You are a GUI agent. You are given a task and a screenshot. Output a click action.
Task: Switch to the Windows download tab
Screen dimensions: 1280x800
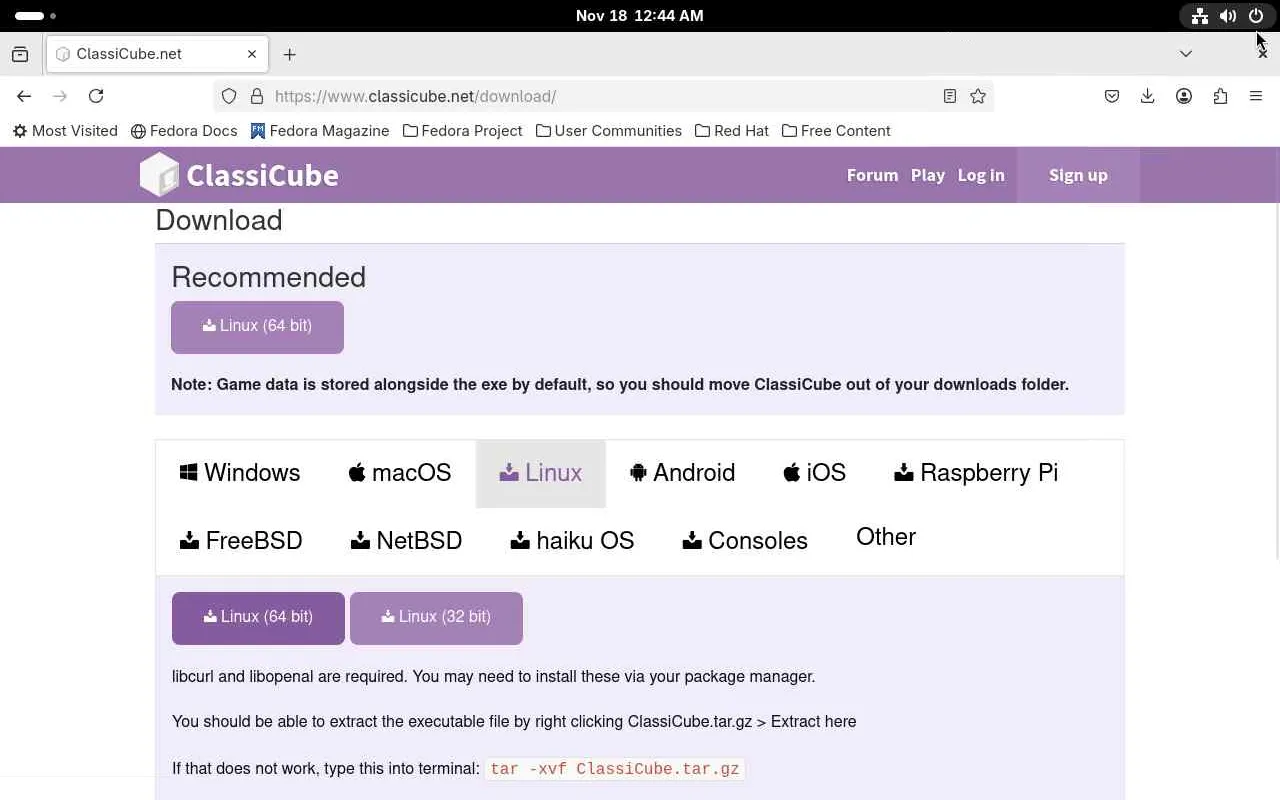point(240,473)
